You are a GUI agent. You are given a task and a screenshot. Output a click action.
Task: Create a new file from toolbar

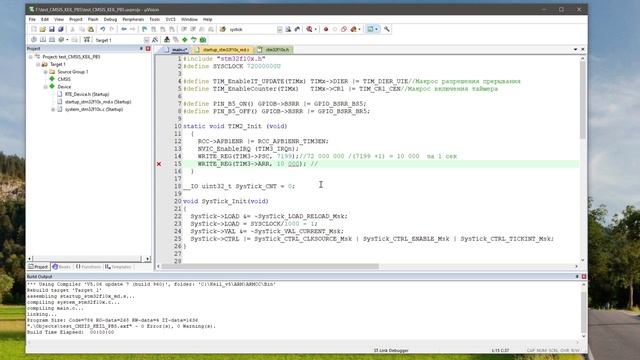(x=34, y=29)
